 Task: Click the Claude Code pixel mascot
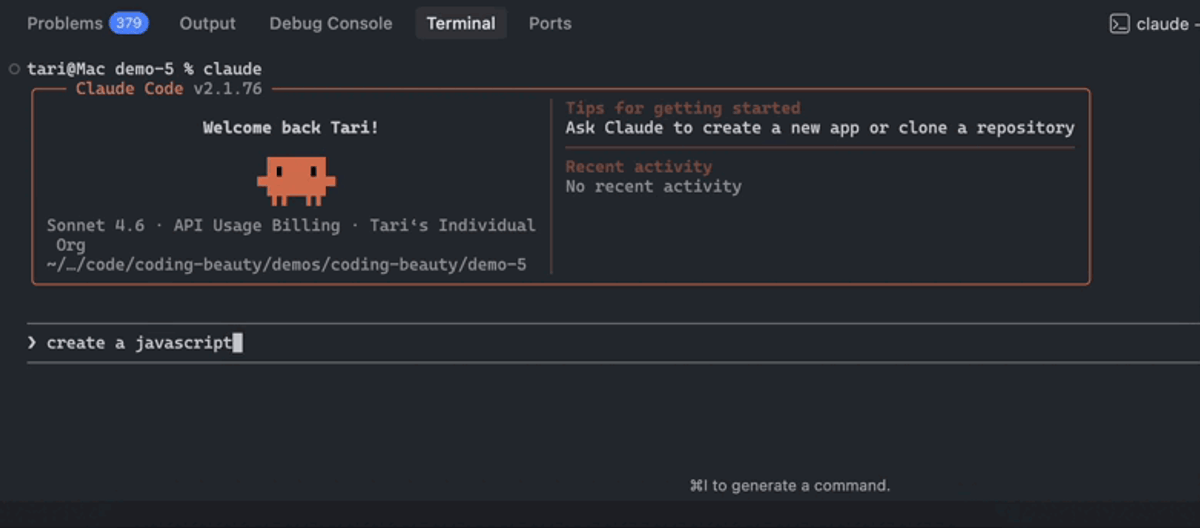296,180
